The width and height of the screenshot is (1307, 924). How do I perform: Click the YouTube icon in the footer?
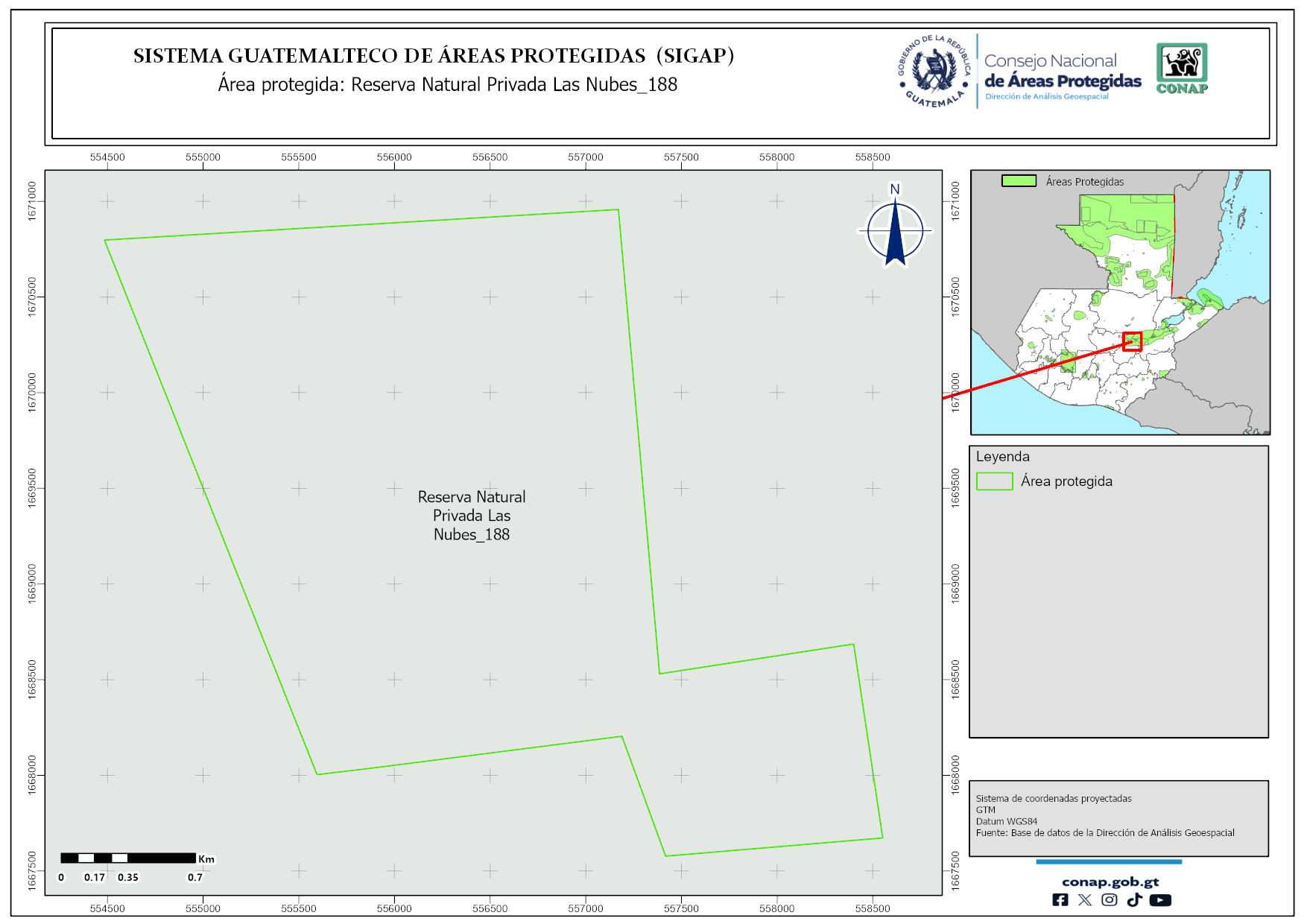click(1159, 899)
